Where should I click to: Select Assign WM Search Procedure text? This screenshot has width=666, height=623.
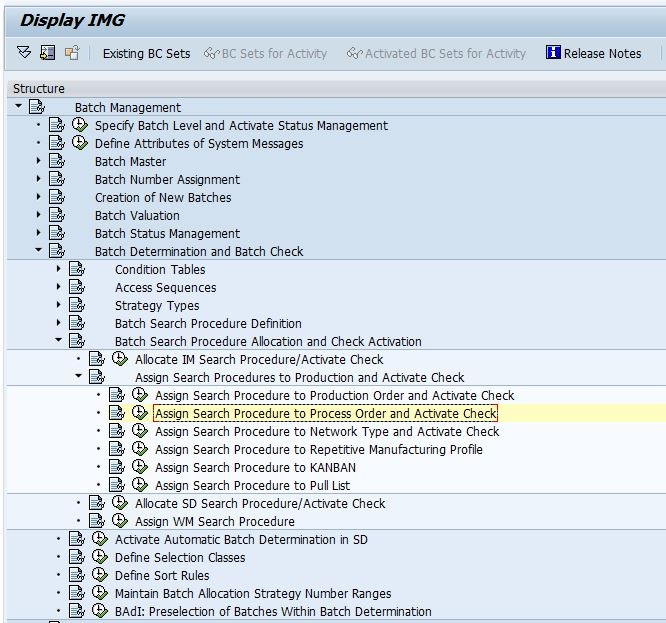(x=215, y=521)
